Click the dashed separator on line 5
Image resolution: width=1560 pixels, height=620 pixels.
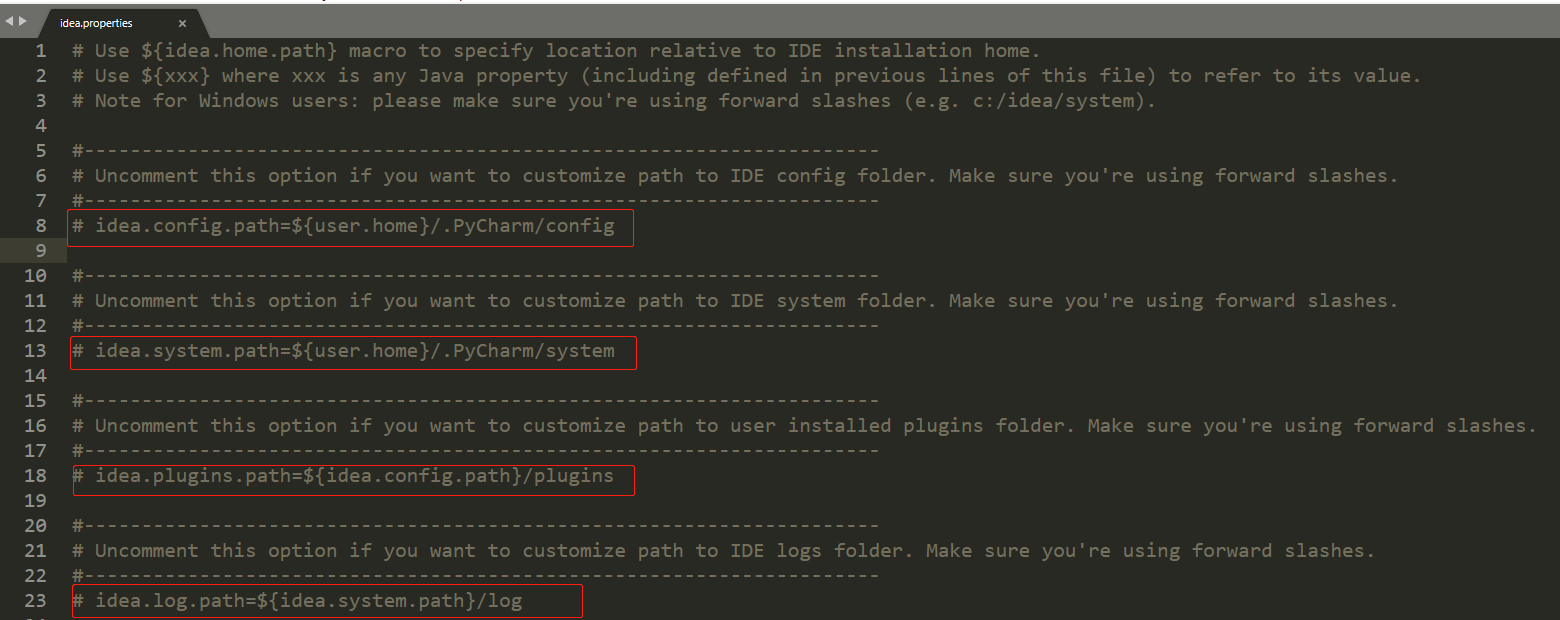pos(475,150)
